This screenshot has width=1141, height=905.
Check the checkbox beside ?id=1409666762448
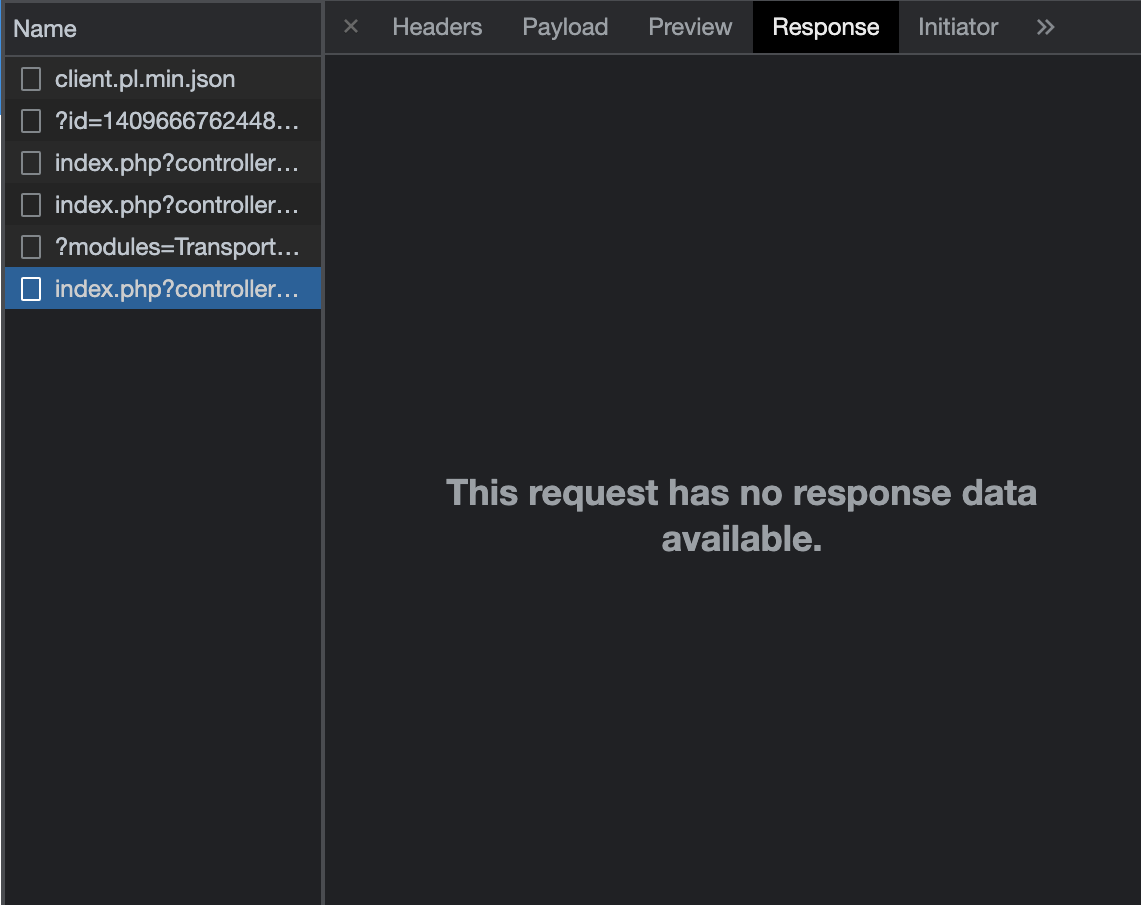30,120
